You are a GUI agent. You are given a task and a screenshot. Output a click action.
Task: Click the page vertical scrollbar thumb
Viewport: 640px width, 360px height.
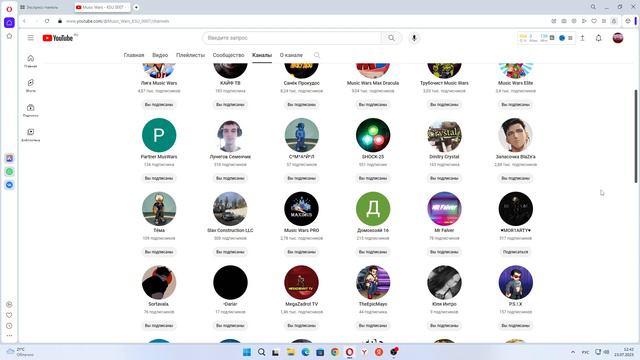(636, 136)
